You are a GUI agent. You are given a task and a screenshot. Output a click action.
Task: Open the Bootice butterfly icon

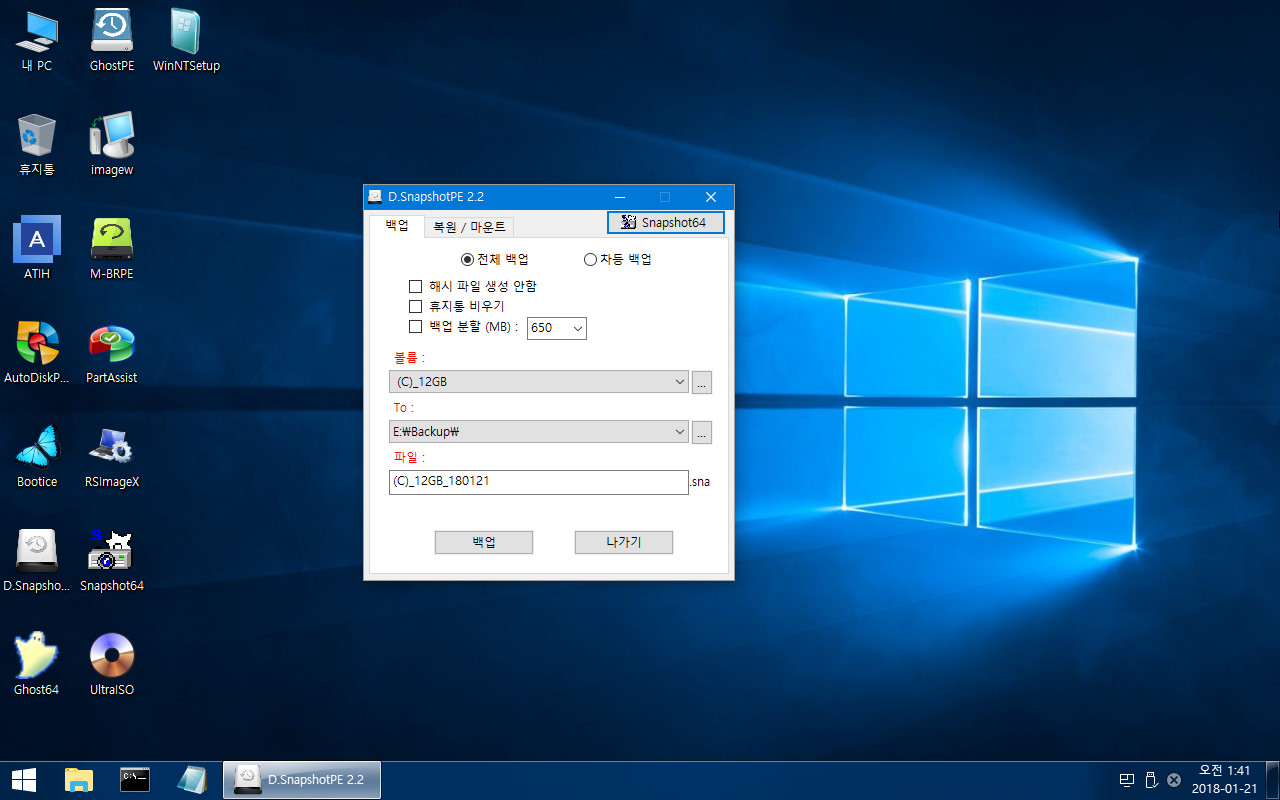tap(37, 456)
